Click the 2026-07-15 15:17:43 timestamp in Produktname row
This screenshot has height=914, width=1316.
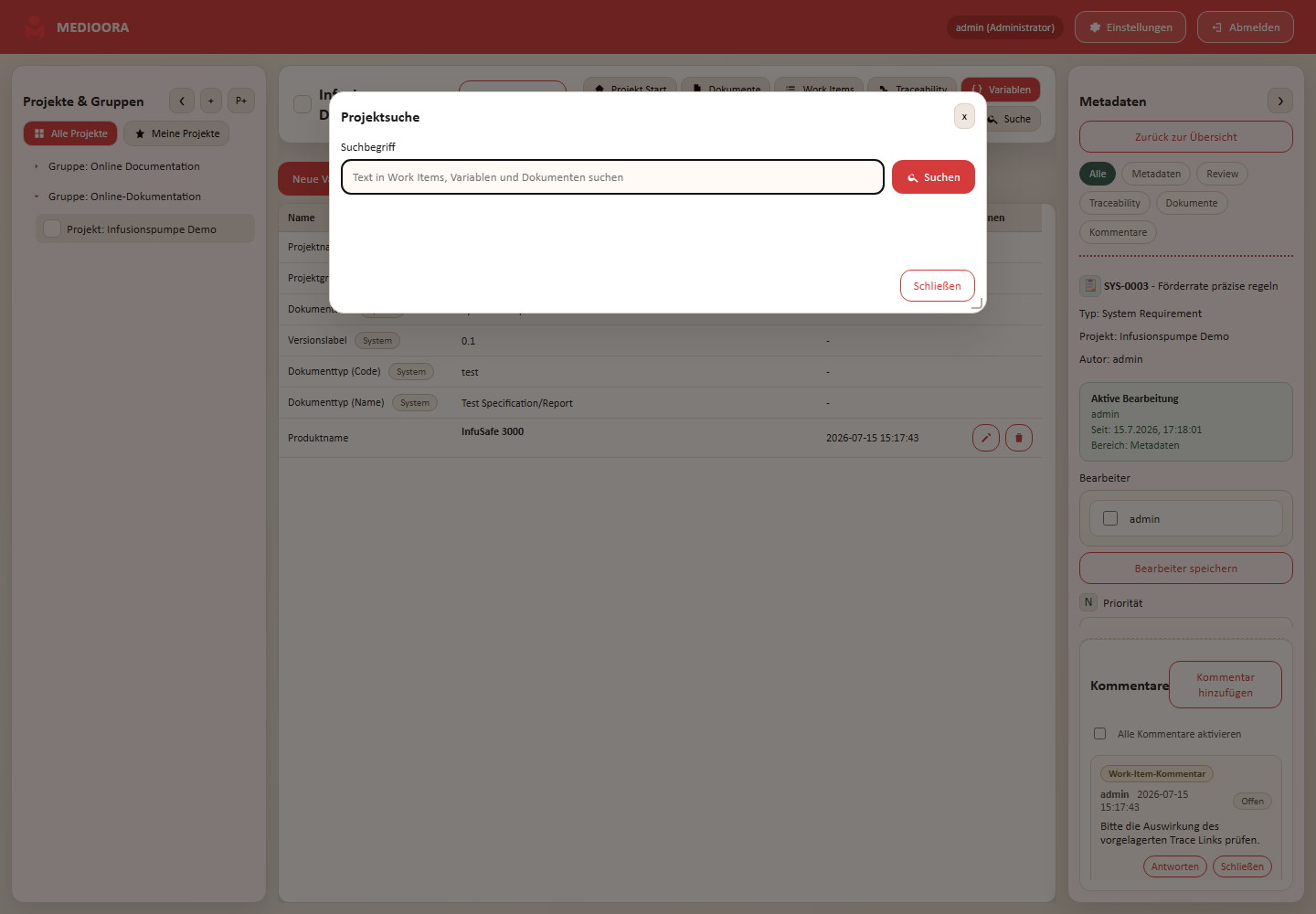(873, 438)
